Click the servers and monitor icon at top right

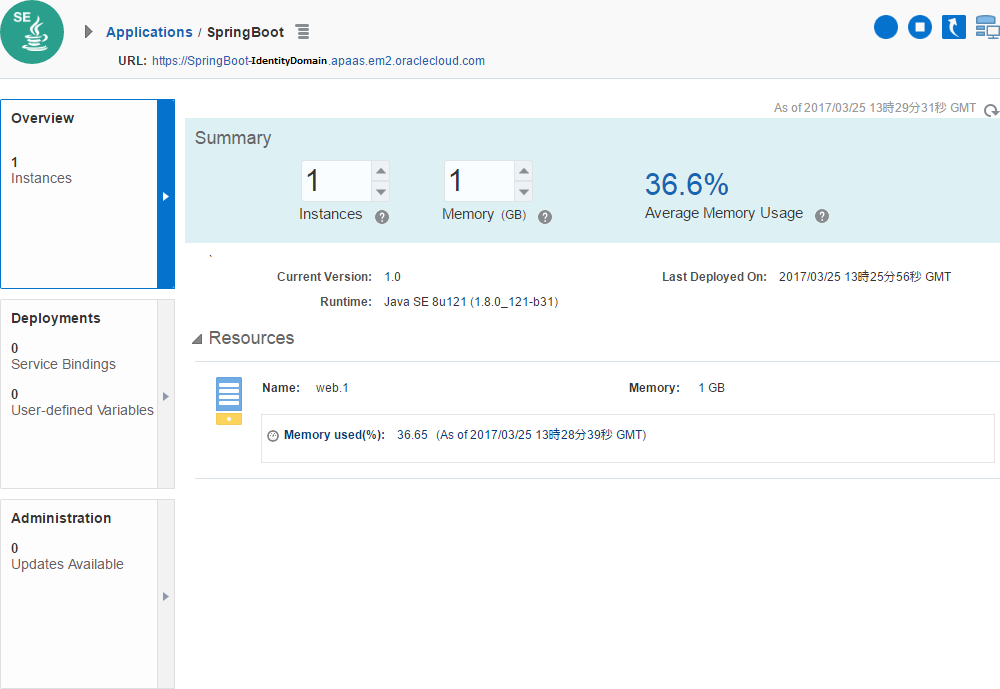pos(987,27)
